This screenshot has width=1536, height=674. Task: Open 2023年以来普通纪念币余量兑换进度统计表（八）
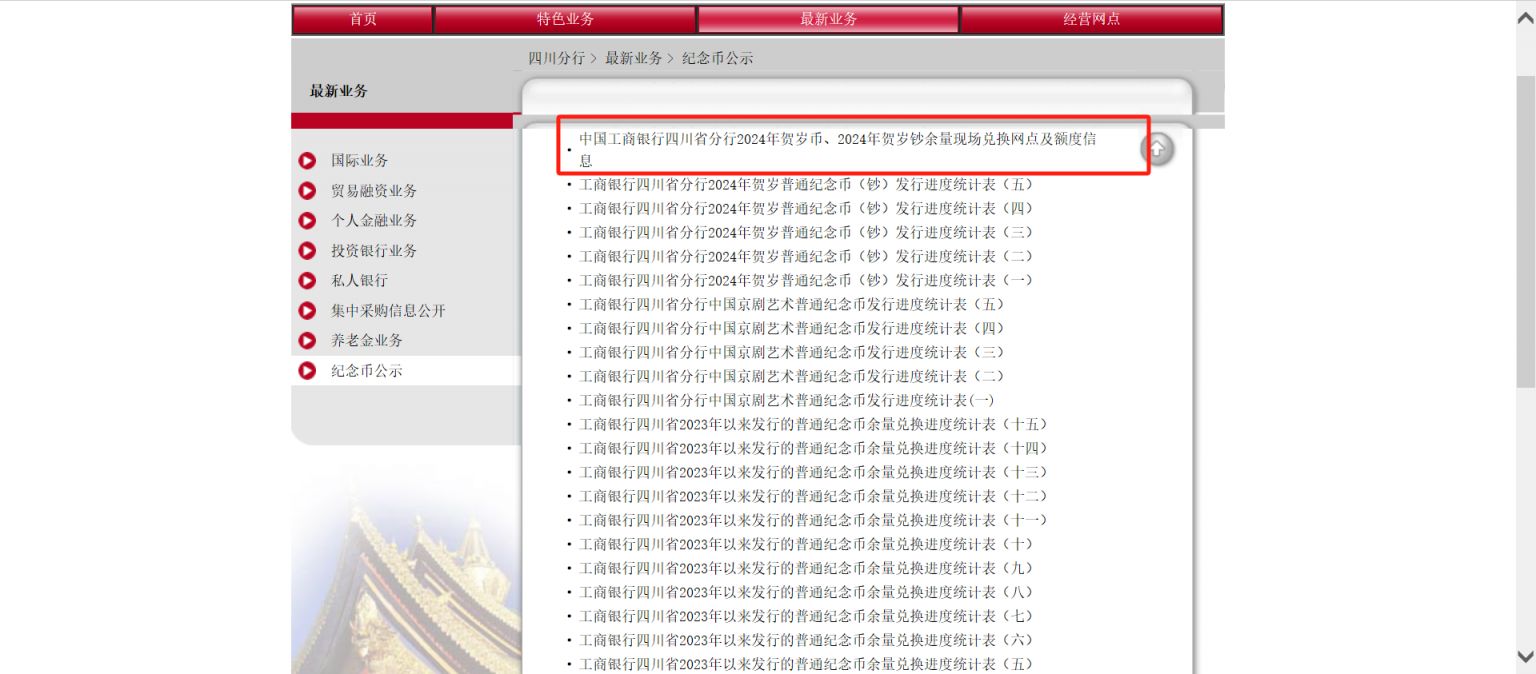[807, 592]
